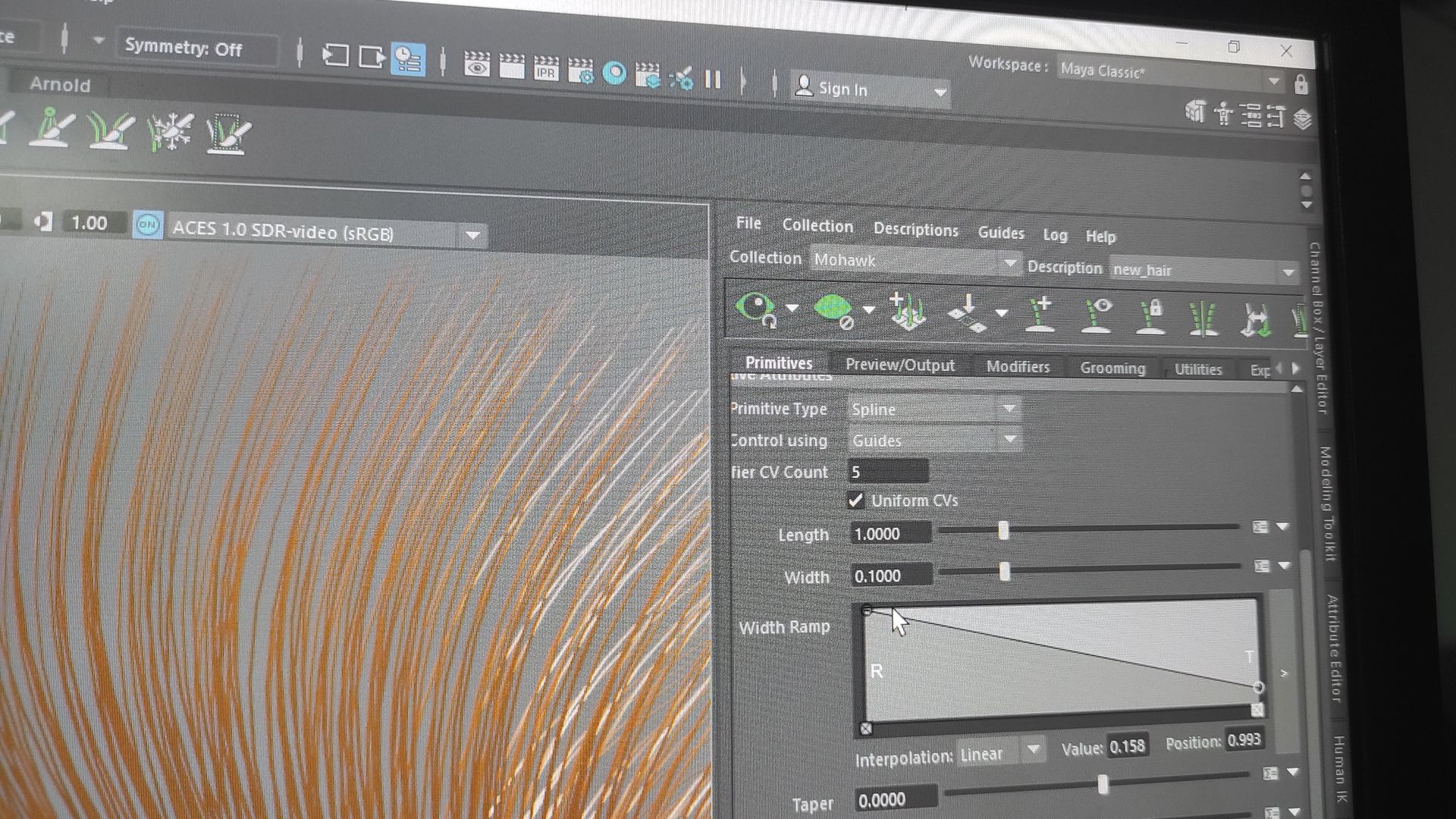Image resolution: width=1456 pixels, height=819 pixels.
Task: Open the Descriptions menu
Action: point(915,229)
